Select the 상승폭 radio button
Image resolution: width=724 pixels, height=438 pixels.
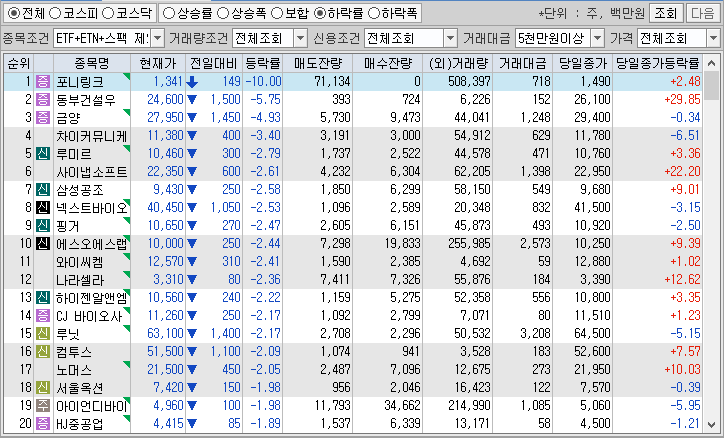point(223,13)
